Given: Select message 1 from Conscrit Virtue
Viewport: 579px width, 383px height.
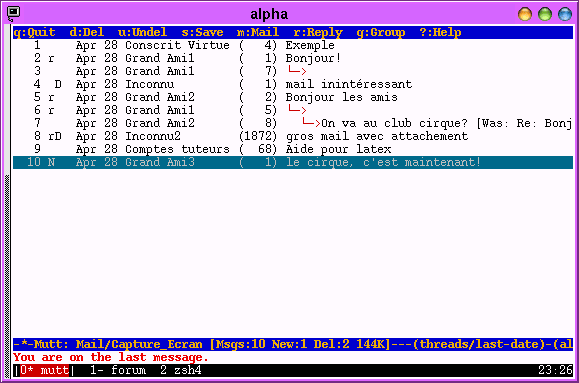Looking at the screenshot, I should point(293,45).
